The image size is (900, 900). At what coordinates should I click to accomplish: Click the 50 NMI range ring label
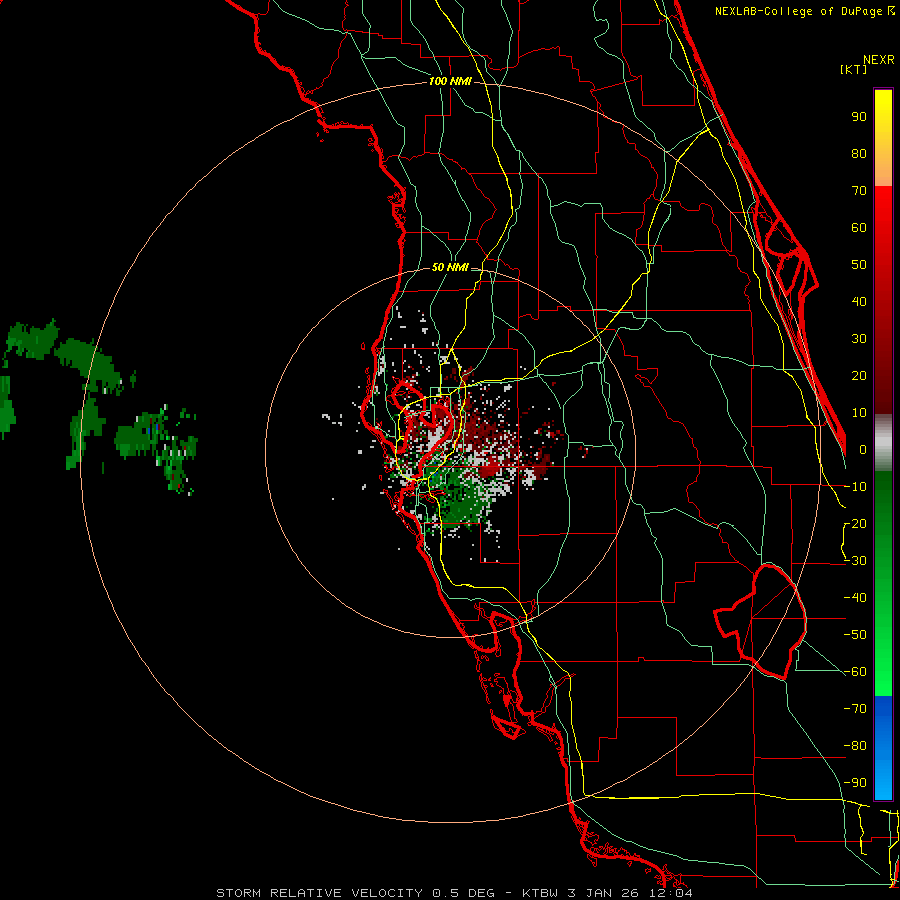[x=450, y=267]
